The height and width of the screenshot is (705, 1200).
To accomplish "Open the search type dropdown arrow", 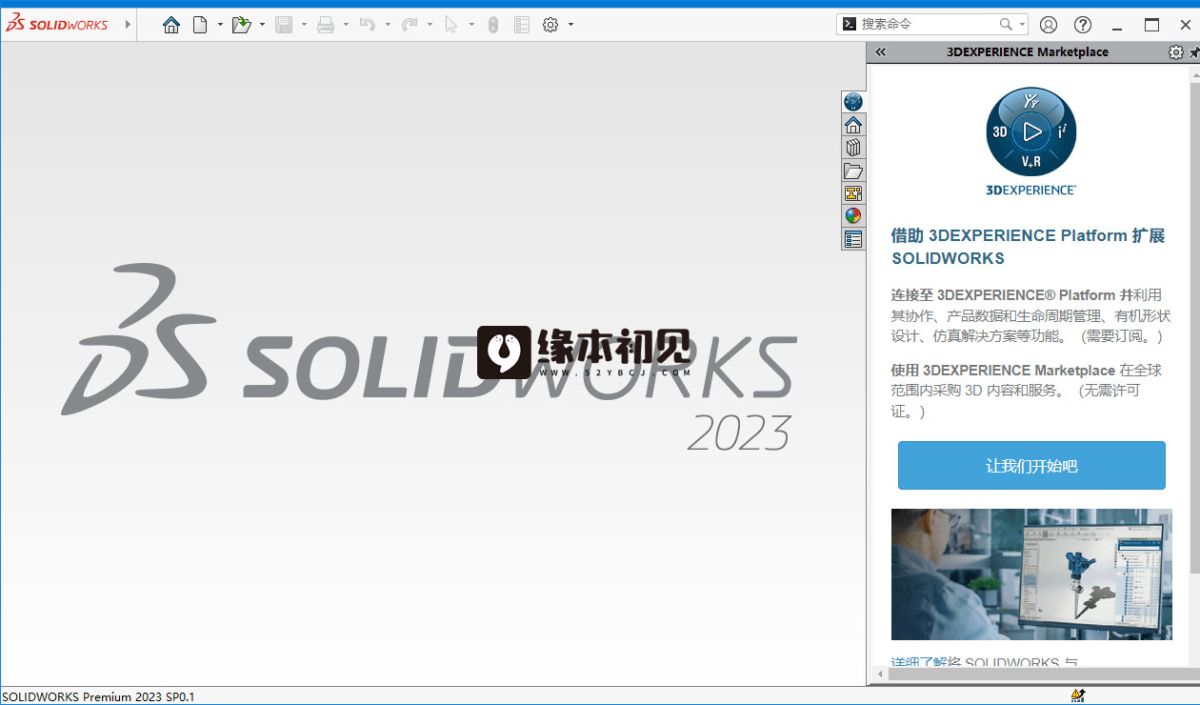I will pos(1022,25).
